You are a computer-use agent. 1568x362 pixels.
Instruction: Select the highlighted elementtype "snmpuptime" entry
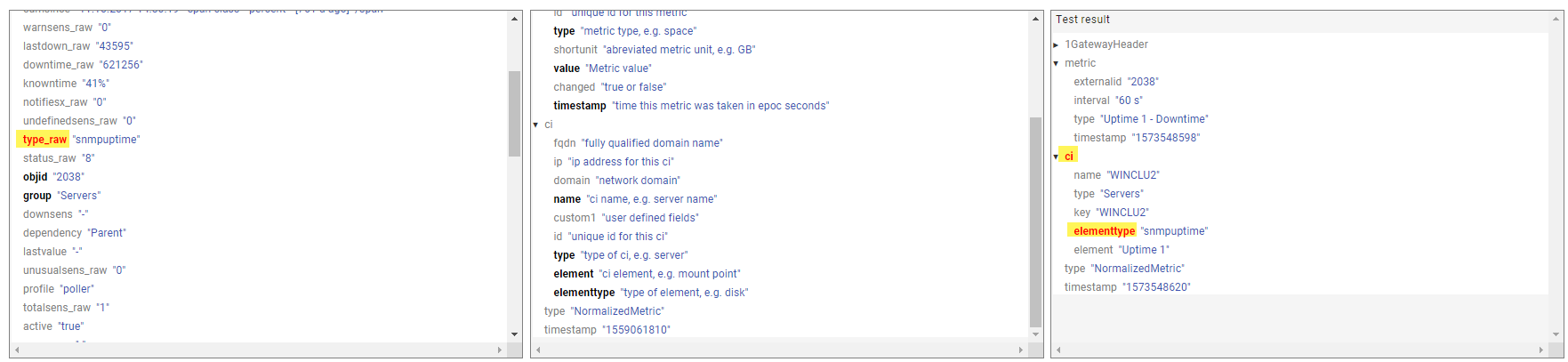point(1104,231)
